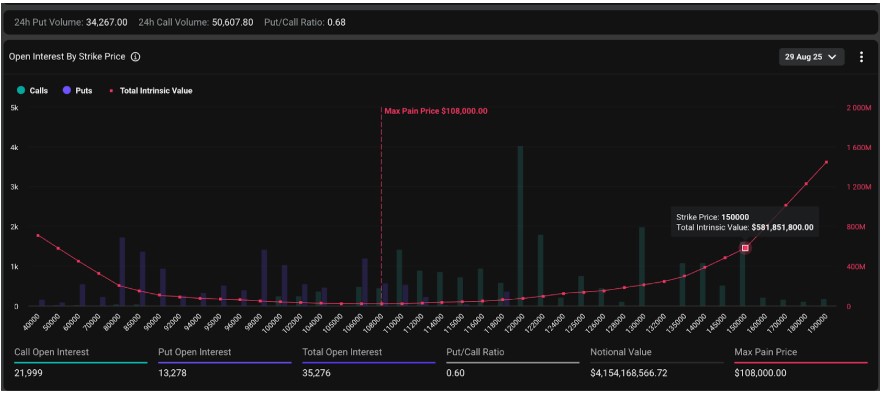Screen dimensions: 883x394
Task: Click the 108000 strike axis label
Action: 374,324
